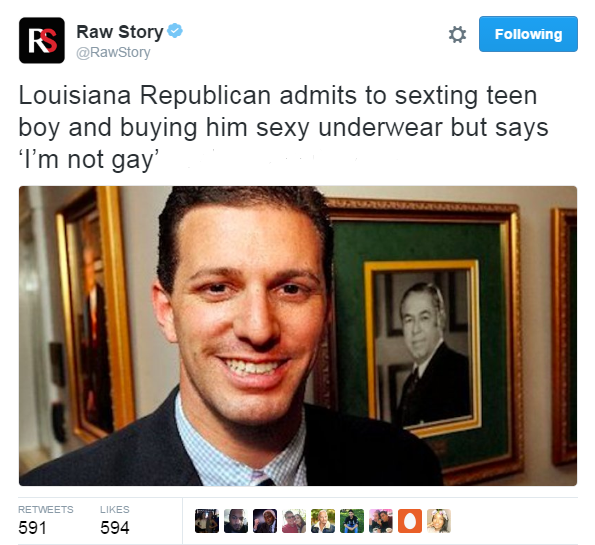Open the fourth liker avatar

tap(294, 521)
